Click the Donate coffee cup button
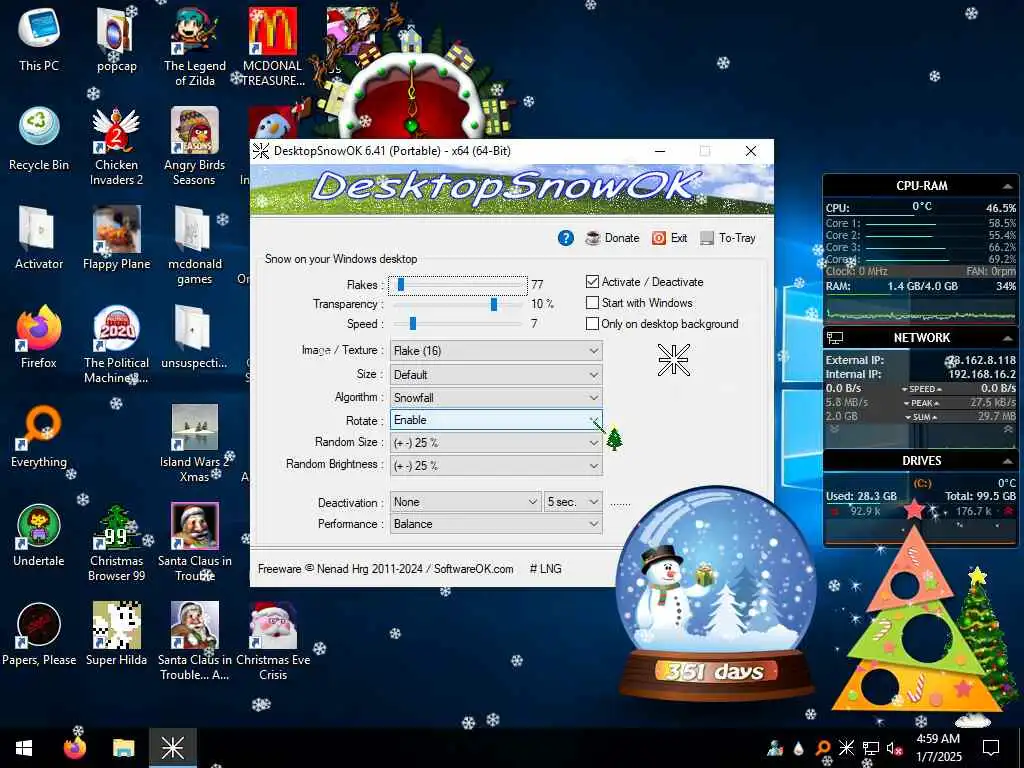Viewport: 1024px width, 768px height. [612, 238]
